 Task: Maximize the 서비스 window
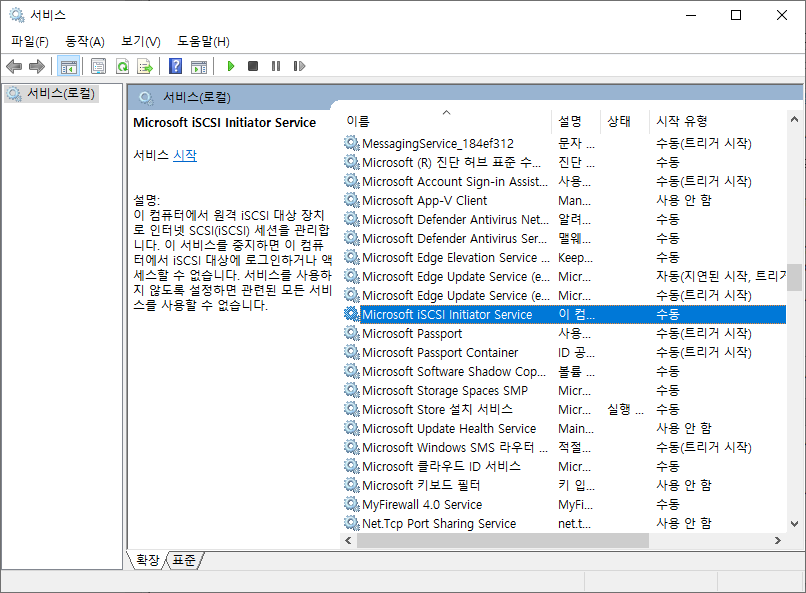click(736, 15)
